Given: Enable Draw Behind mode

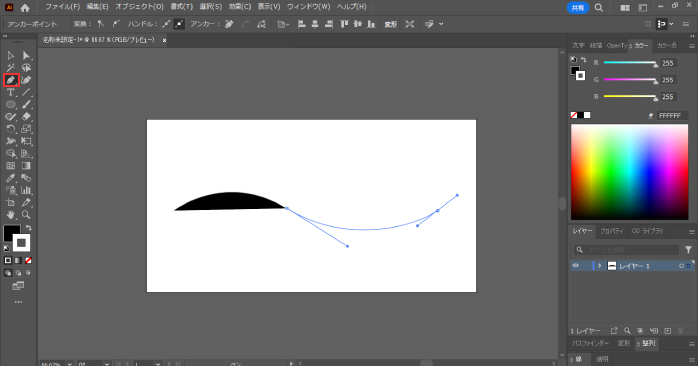Looking at the screenshot, I should point(18,273).
